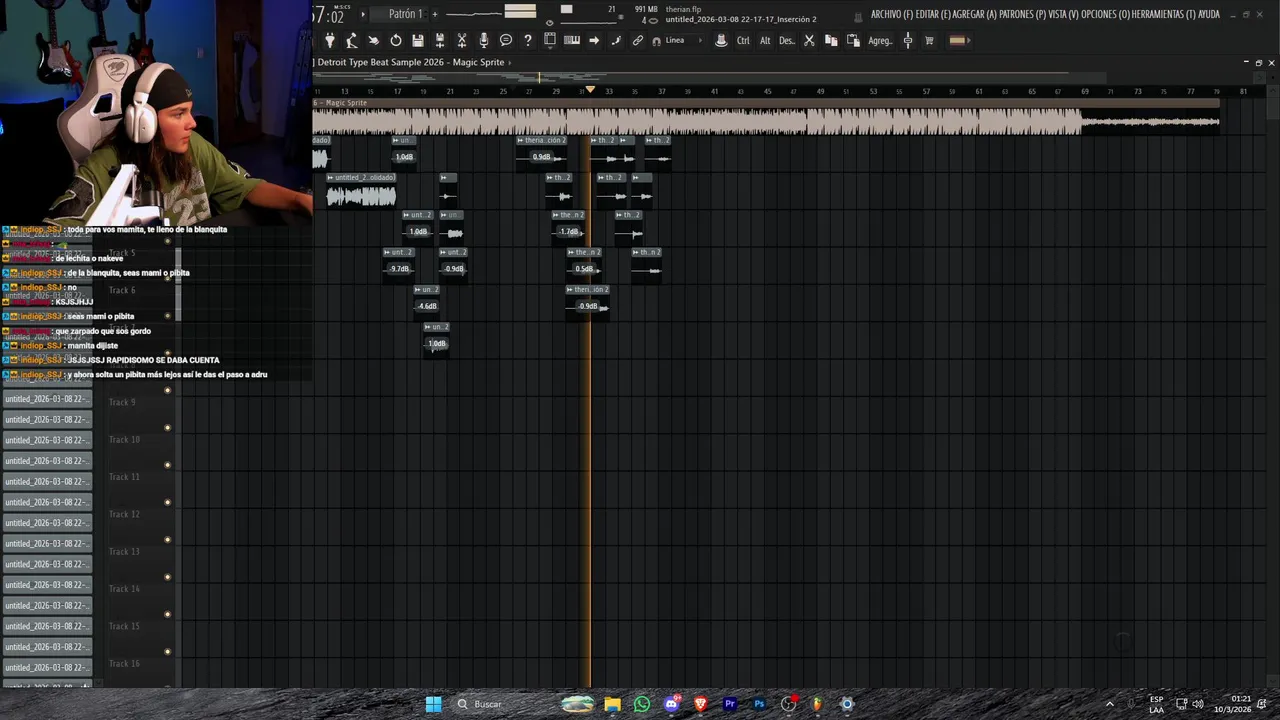Toggle the magnet snap icon
This screenshot has width=1280, height=720.
pyautogui.click(x=657, y=41)
